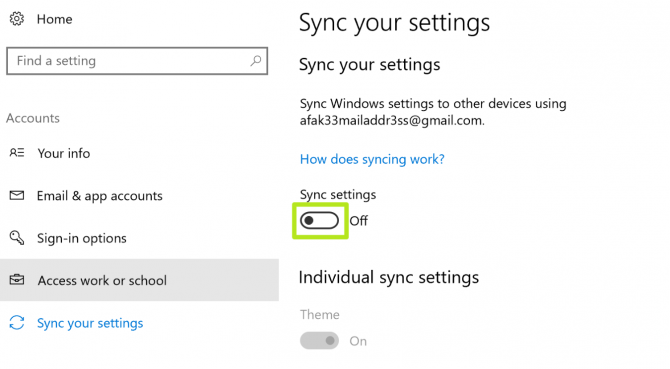
Task: Open Your info page
Action: [64, 153]
